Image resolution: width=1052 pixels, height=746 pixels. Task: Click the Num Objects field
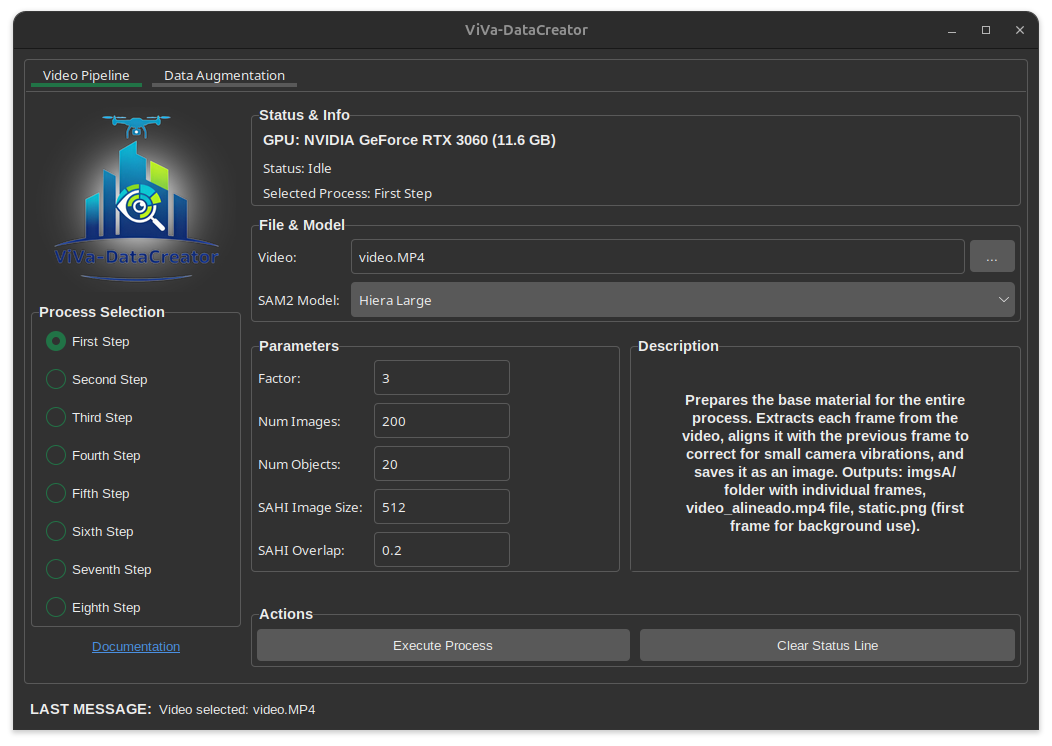[441, 463]
